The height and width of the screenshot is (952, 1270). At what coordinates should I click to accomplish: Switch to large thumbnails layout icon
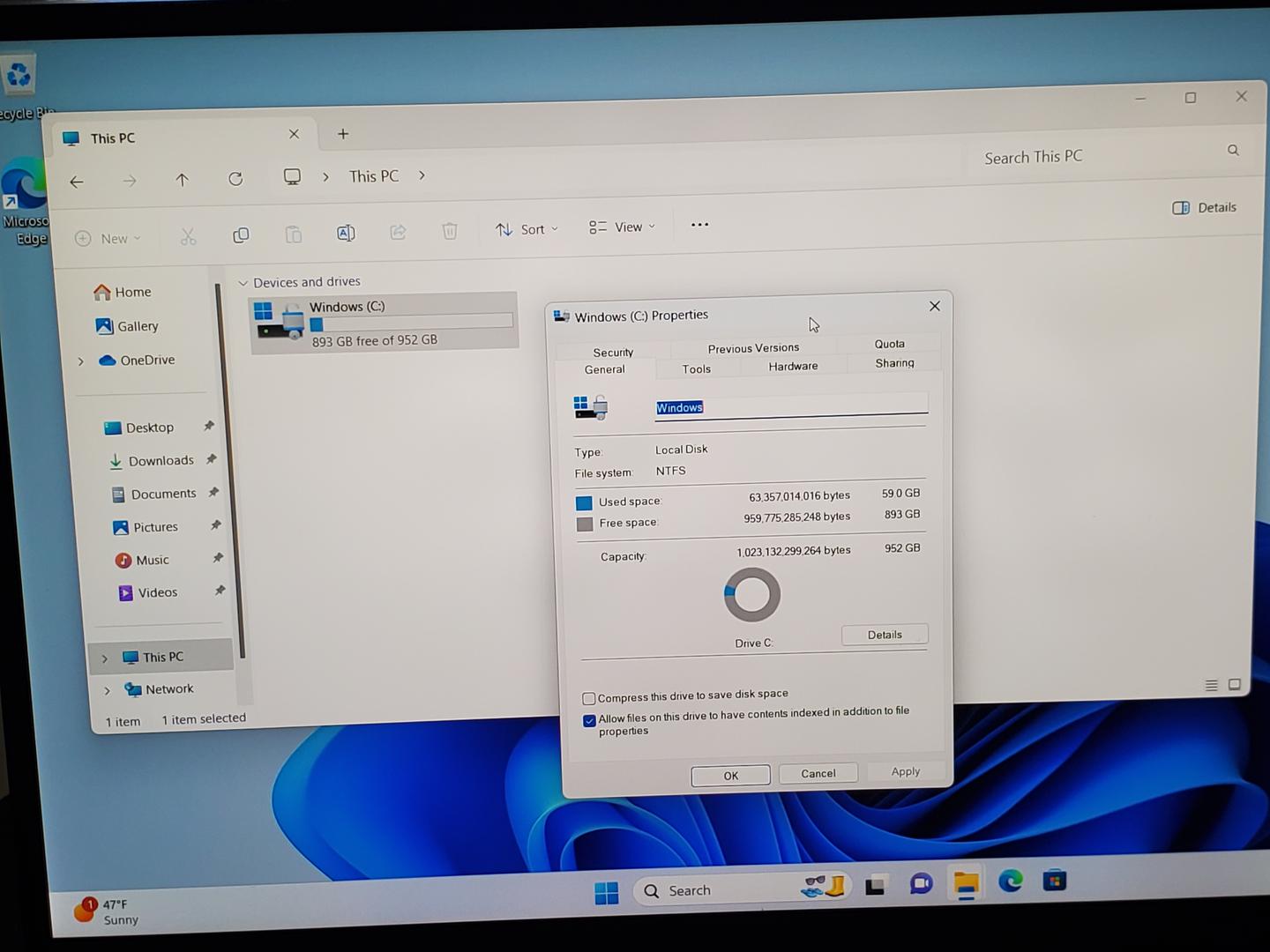[x=1235, y=685]
